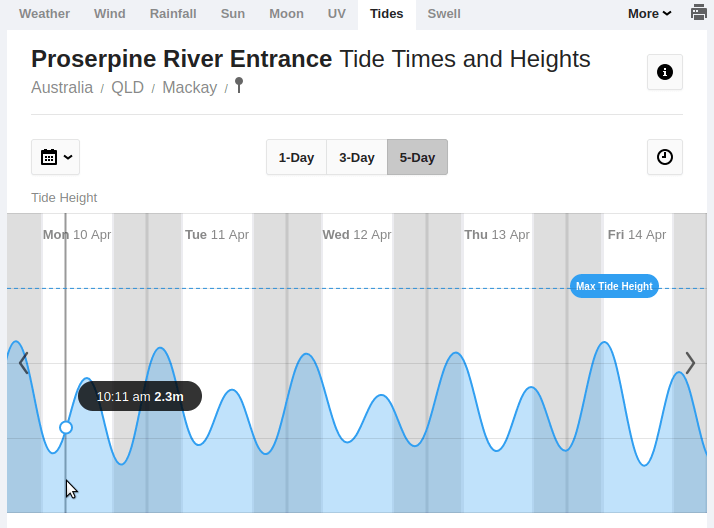Switch to the Swell tab
The image size is (714, 528).
[444, 14]
